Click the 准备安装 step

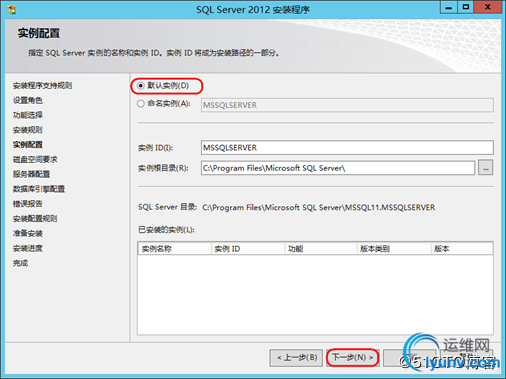[28, 233]
